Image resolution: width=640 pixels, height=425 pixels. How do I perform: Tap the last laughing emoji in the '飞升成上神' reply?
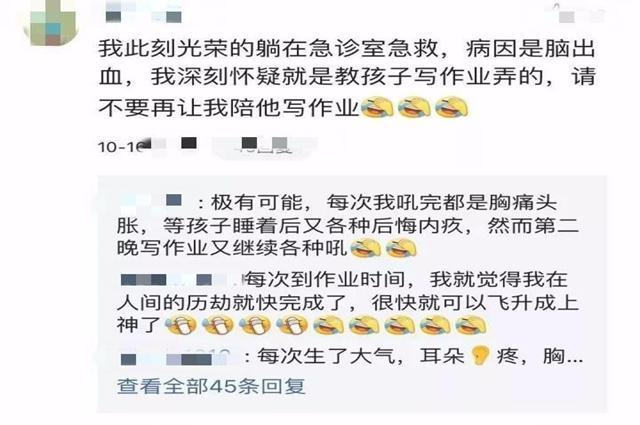coord(471,326)
